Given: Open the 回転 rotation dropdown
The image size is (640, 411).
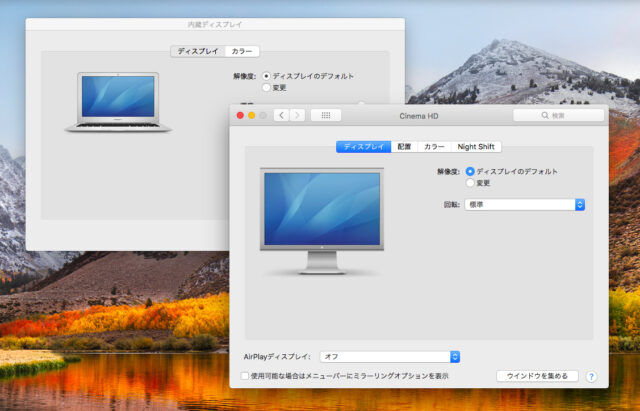Looking at the screenshot, I should coord(524,204).
